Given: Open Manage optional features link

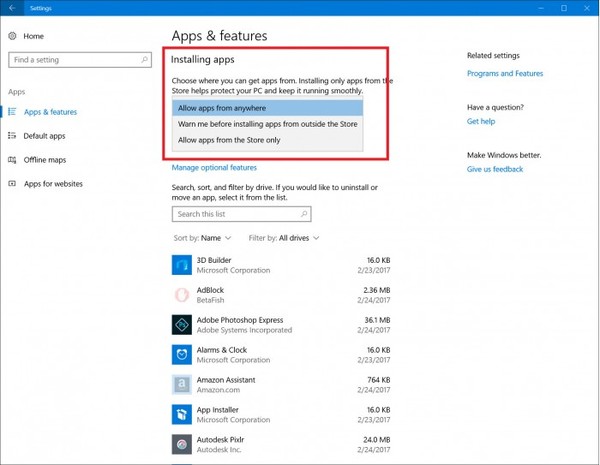Looking at the screenshot, I should pos(214,168).
